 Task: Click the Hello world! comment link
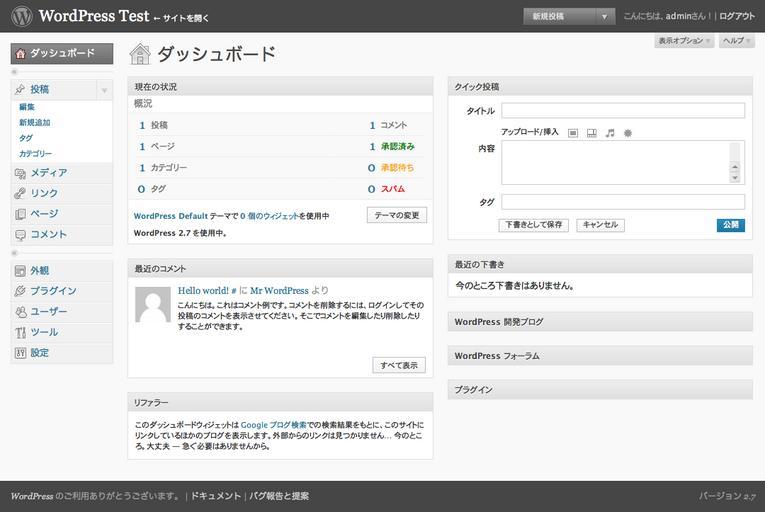pyautogui.click(x=203, y=291)
